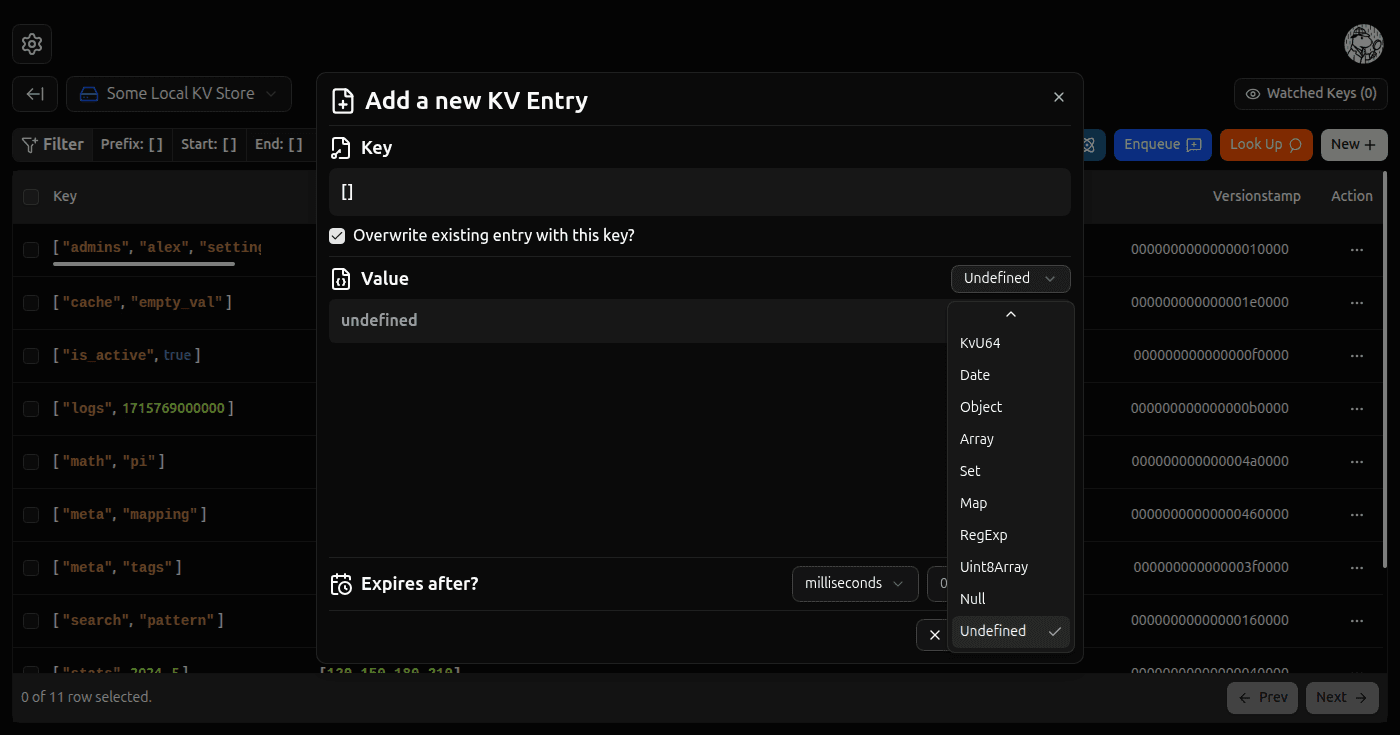The height and width of the screenshot is (735, 1400).
Task: Select the admins alex row checkbox
Action: [x=31, y=249]
